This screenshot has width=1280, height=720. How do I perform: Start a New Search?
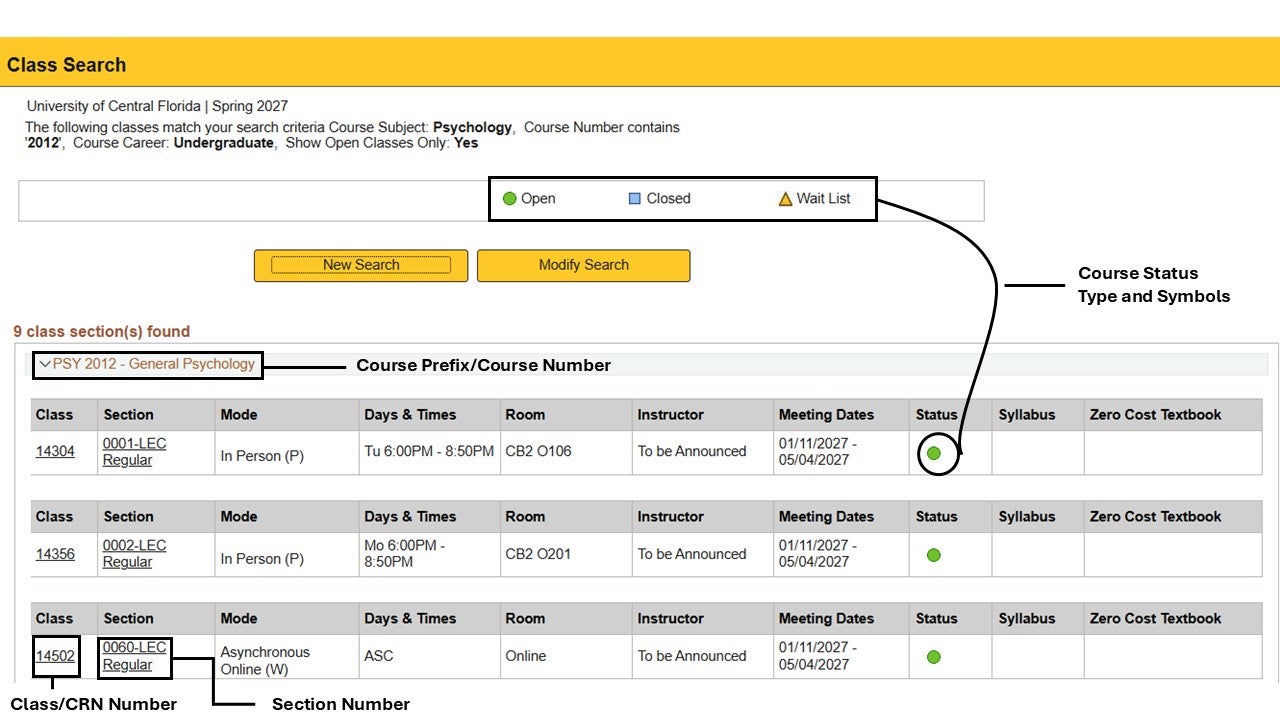click(361, 265)
